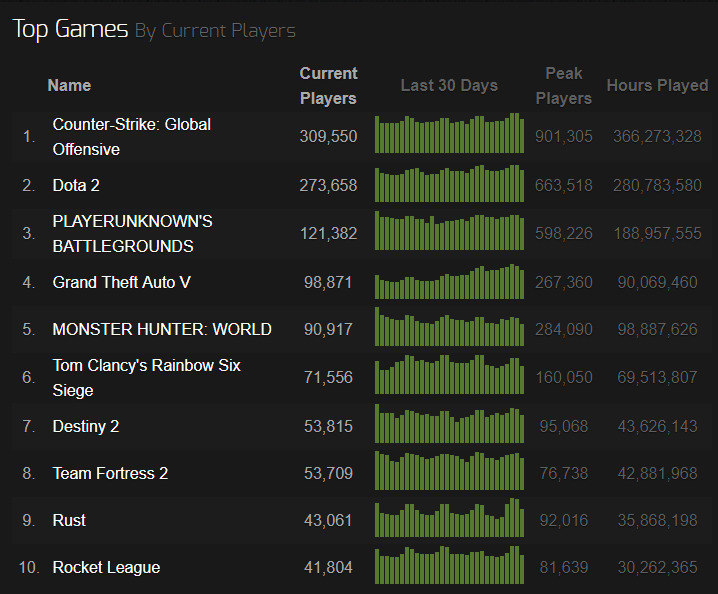718x594 pixels.
Task: Click current players value 273,658
Action: (328, 185)
